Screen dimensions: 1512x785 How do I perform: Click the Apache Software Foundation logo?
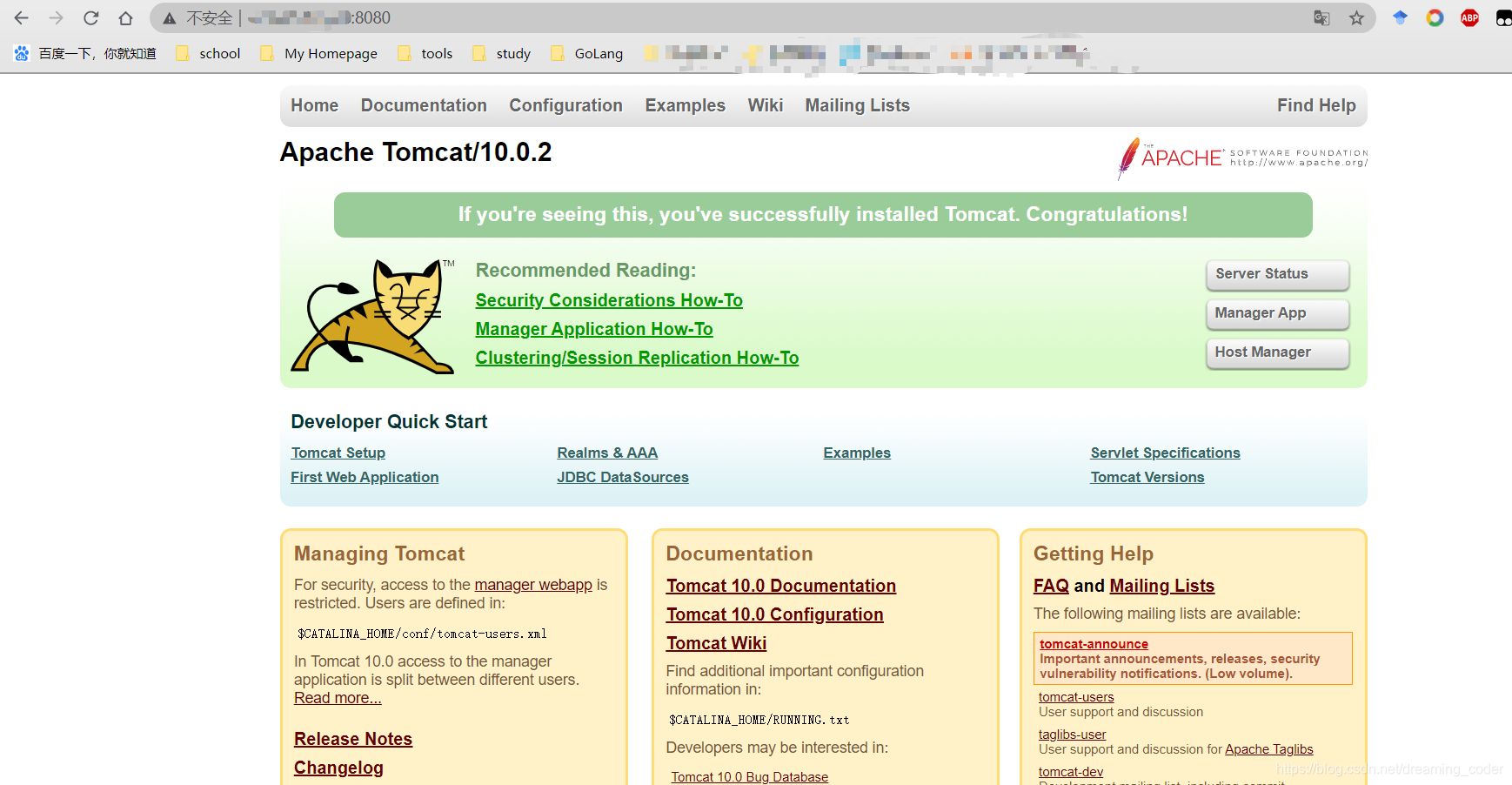click(1242, 158)
